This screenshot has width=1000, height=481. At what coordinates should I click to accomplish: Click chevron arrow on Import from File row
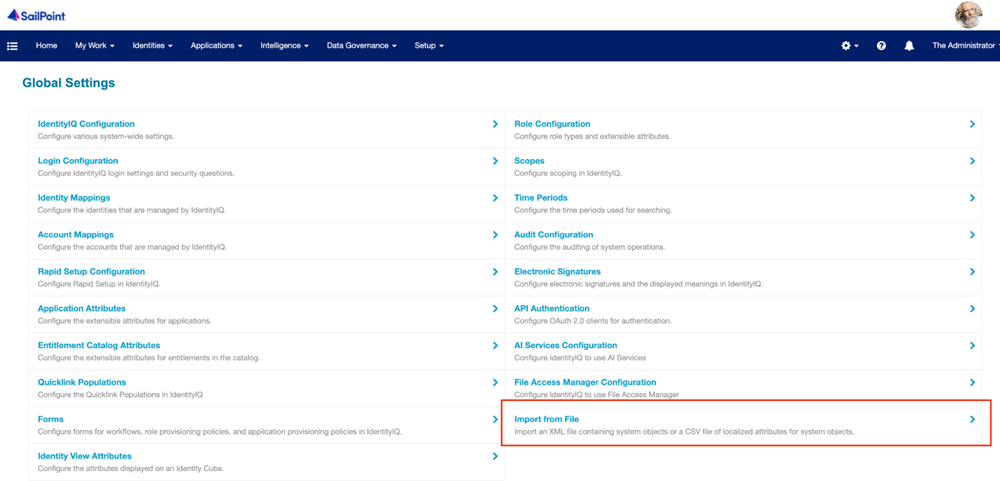973,420
